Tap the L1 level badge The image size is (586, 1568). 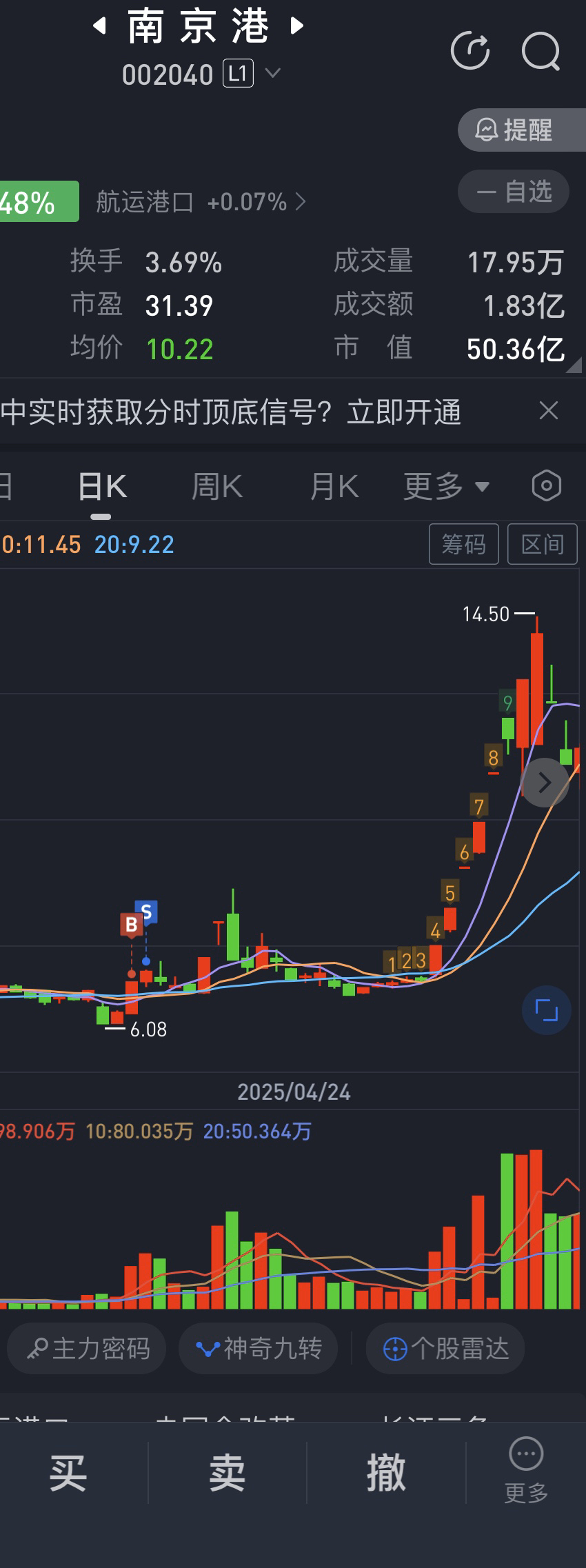[x=238, y=73]
